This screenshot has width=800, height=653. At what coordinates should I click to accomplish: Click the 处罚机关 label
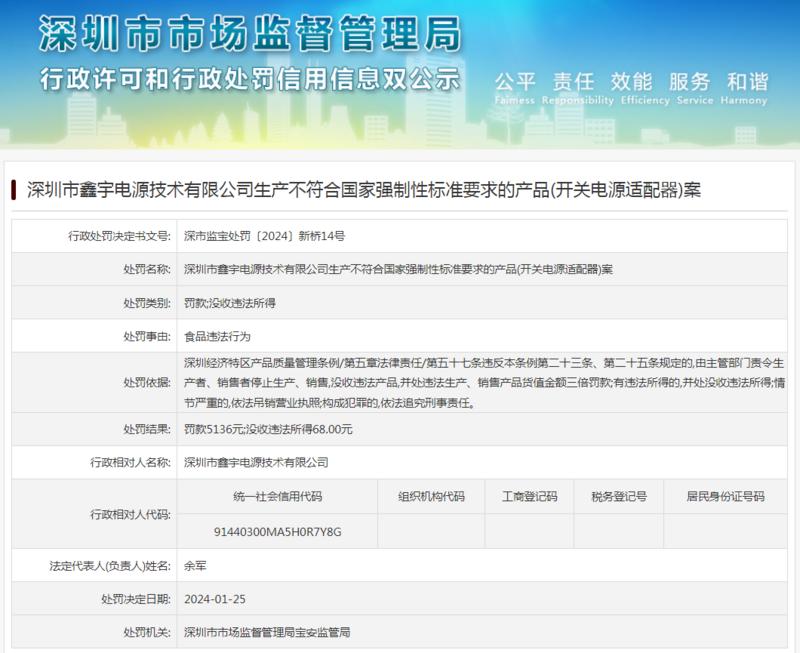pyautogui.click(x=147, y=632)
